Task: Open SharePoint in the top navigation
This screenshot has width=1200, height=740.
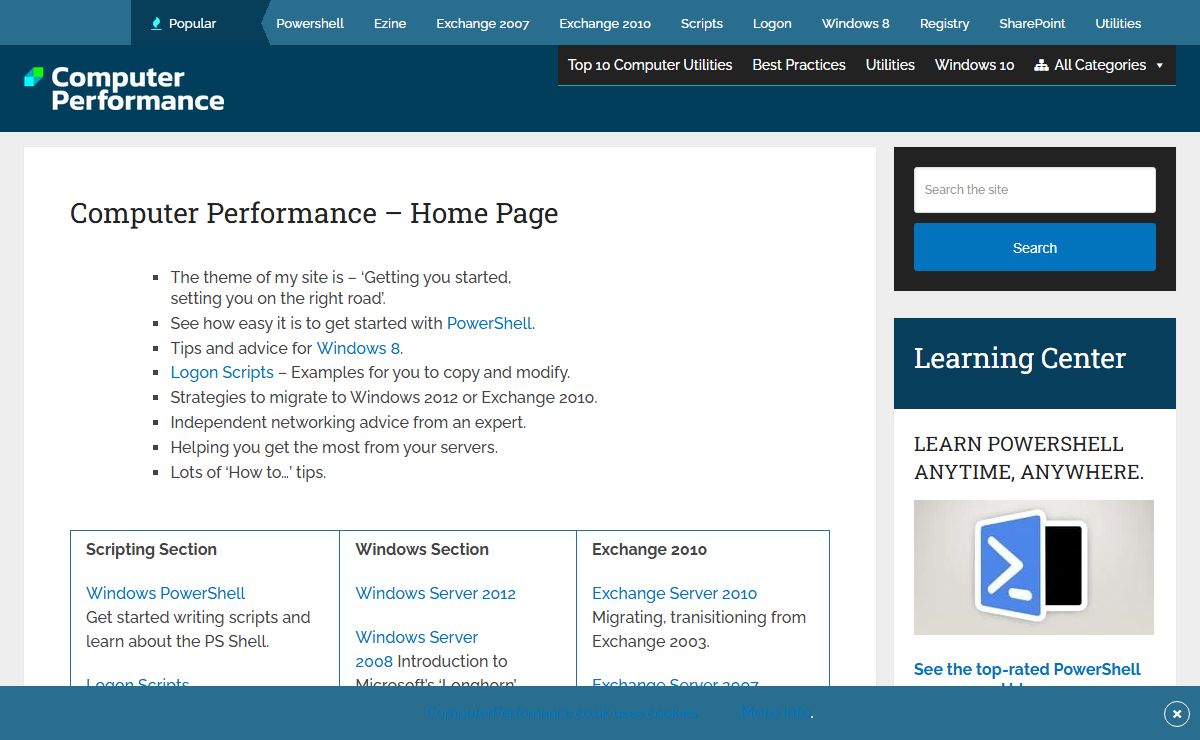Action: tap(1032, 23)
